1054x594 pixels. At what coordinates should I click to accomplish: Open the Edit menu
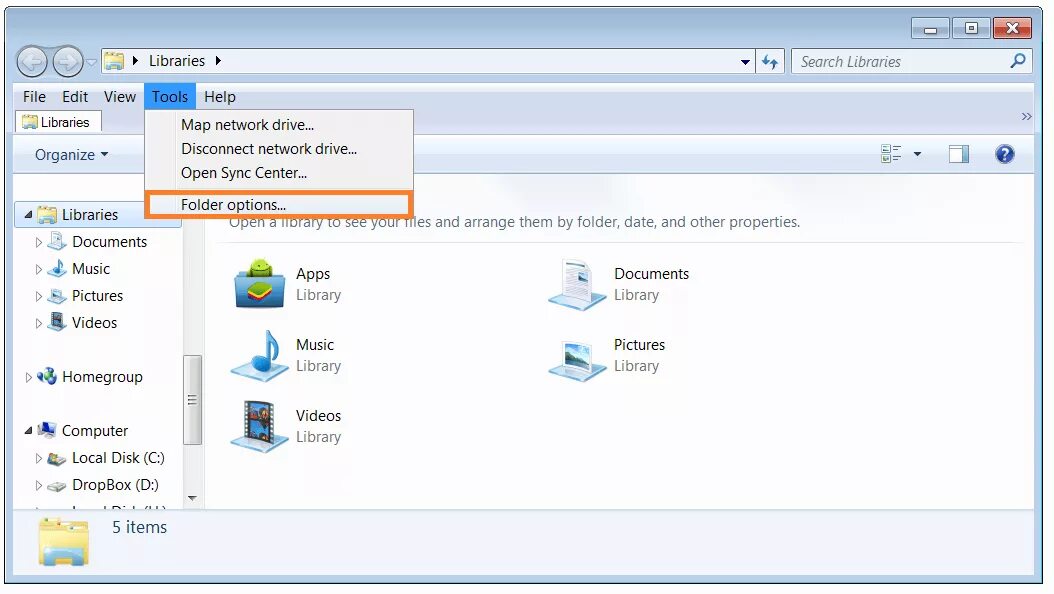click(x=75, y=97)
